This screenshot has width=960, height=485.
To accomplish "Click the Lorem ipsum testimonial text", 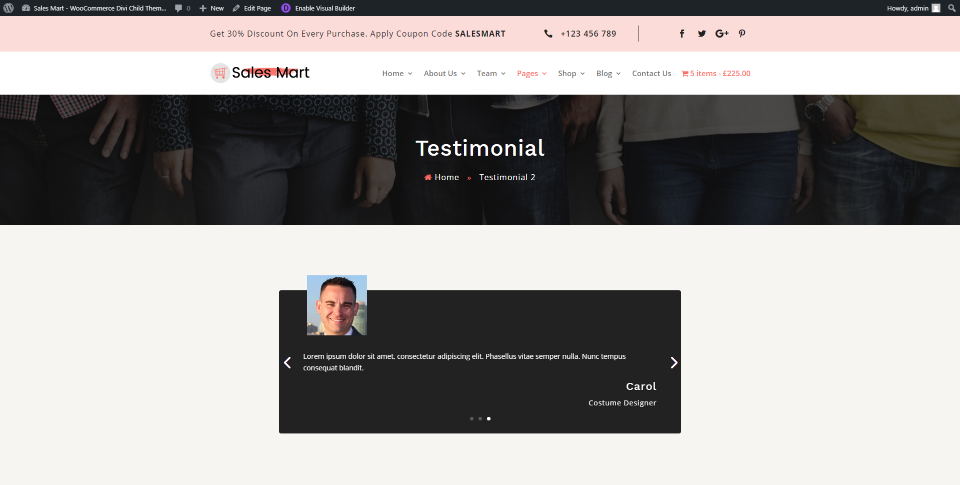I will [465, 362].
